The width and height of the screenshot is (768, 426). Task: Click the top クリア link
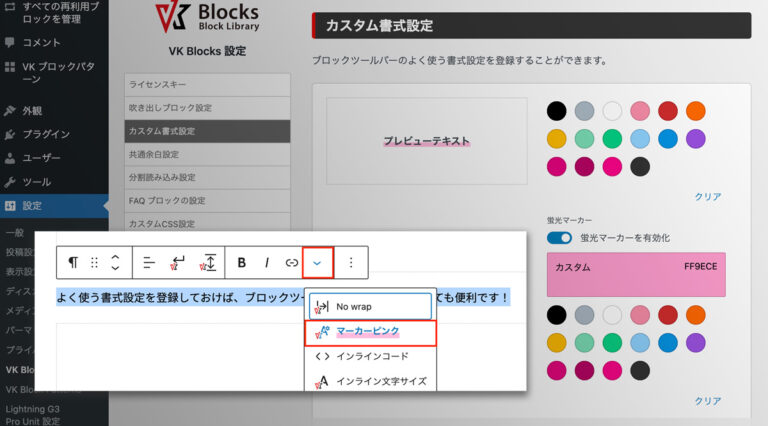[x=707, y=197]
